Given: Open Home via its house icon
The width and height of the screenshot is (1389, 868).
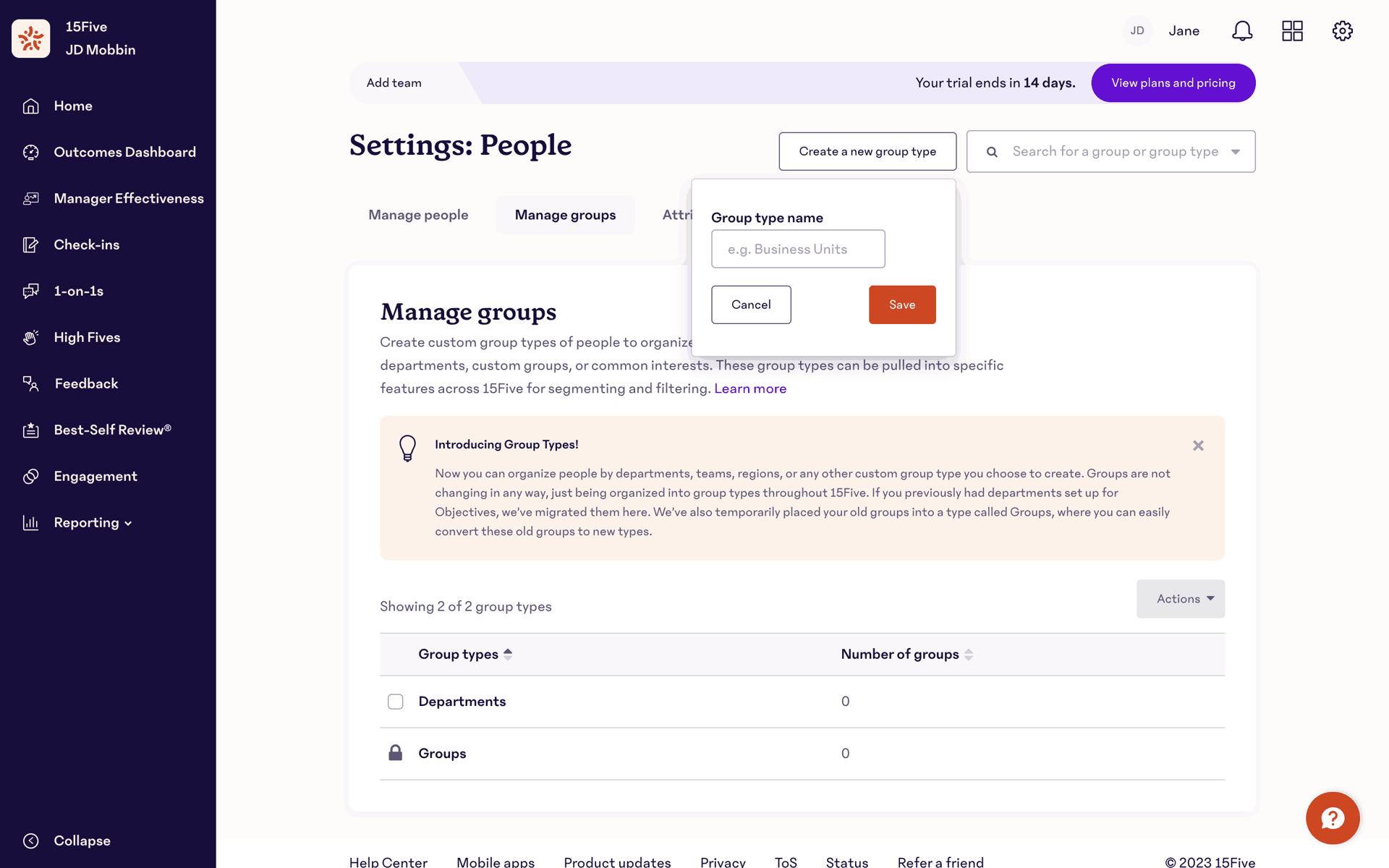Looking at the screenshot, I should pyautogui.click(x=30, y=106).
